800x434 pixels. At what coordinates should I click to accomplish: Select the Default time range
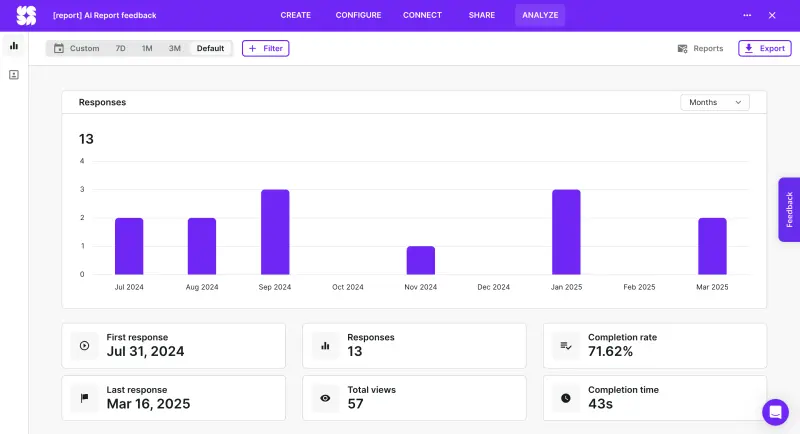coord(210,48)
